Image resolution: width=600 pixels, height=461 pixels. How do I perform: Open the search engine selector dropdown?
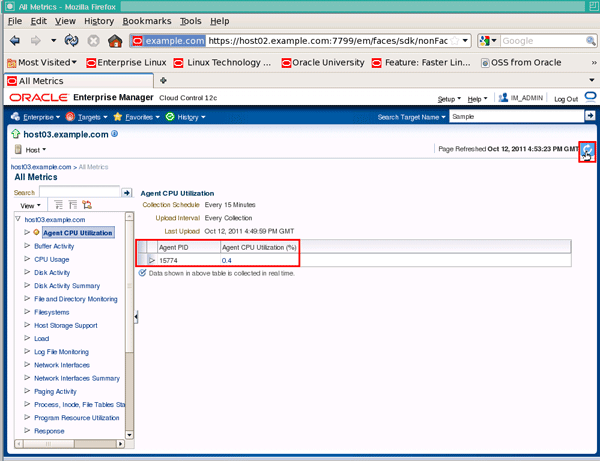[x=488, y=41]
